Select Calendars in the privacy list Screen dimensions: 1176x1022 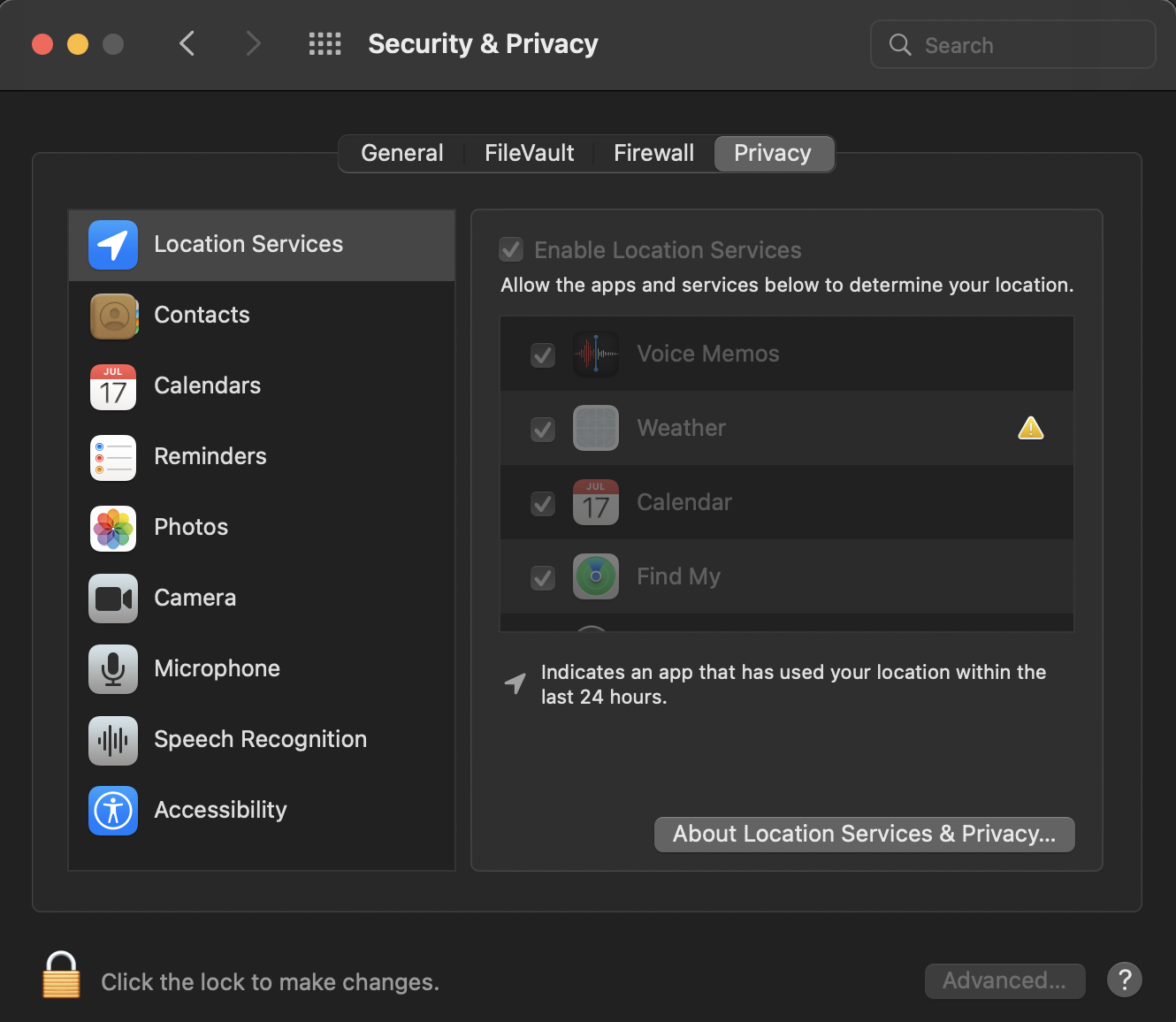(x=262, y=386)
